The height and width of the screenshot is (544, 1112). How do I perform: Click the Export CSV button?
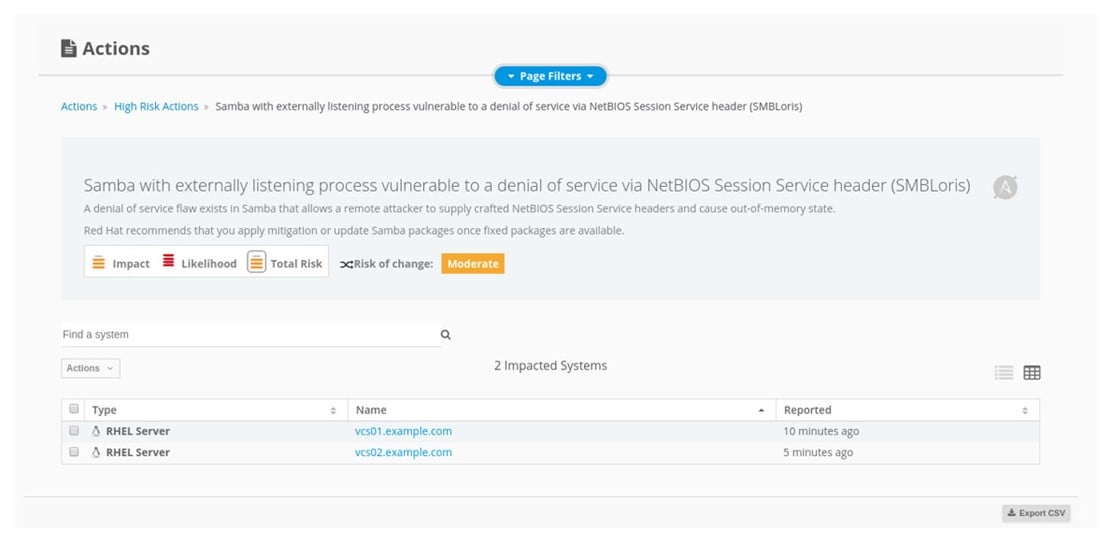click(1036, 513)
